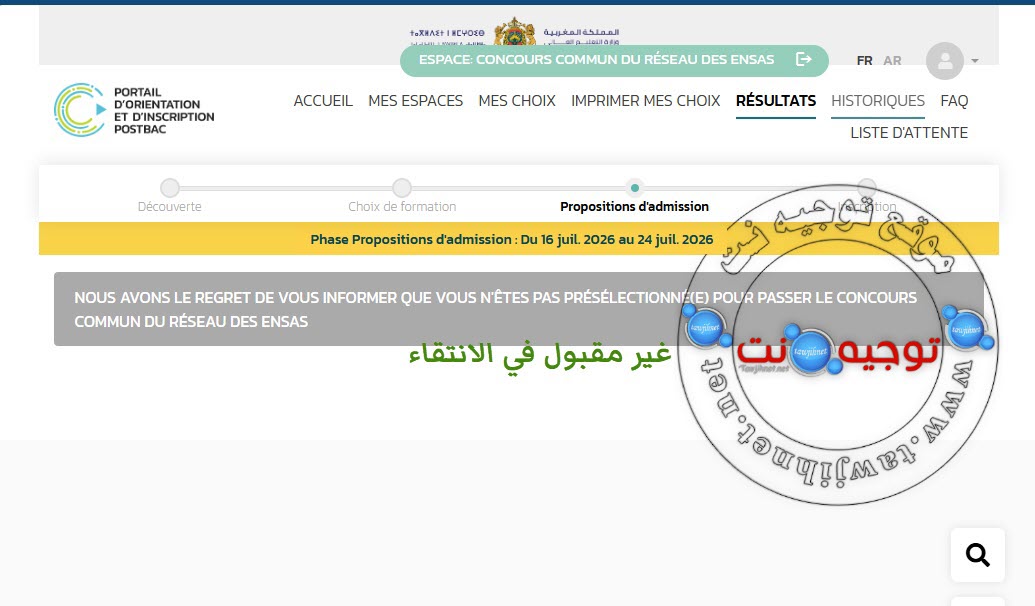Select the Découverte step marker

pyautogui.click(x=170, y=187)
